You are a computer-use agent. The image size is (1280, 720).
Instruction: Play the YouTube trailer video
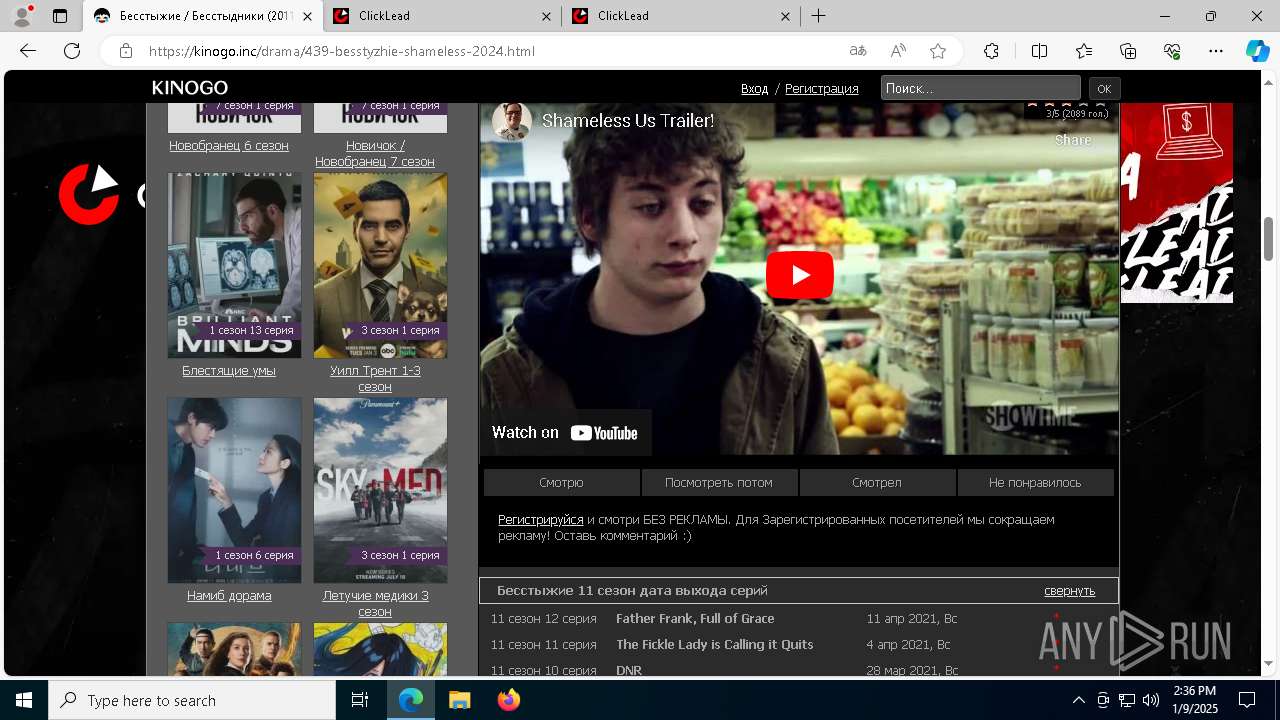tap(799, 275)
